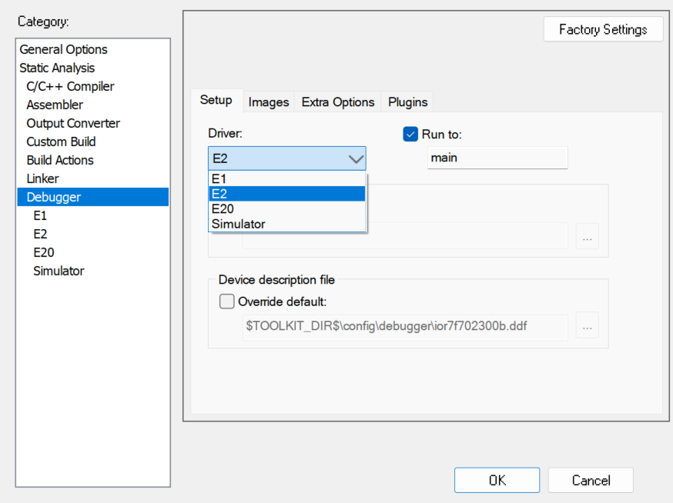Viewport: 673px width, 503px height.
Task: Click the Factory Settings button
Action: coord(603,29)
